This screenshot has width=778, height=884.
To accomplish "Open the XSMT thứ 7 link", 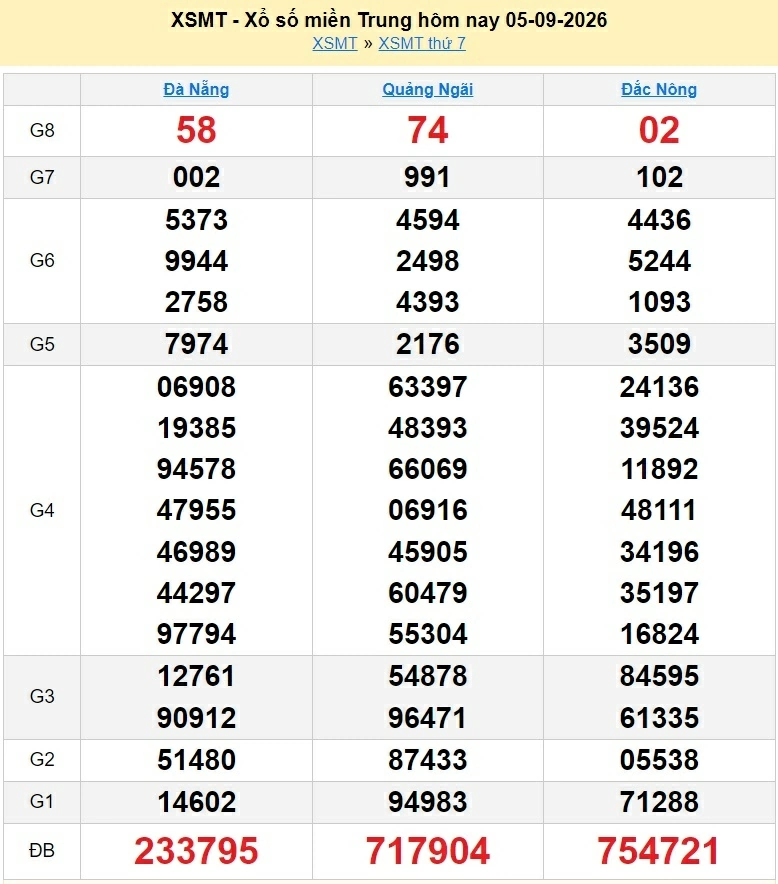I will [422, 43].
